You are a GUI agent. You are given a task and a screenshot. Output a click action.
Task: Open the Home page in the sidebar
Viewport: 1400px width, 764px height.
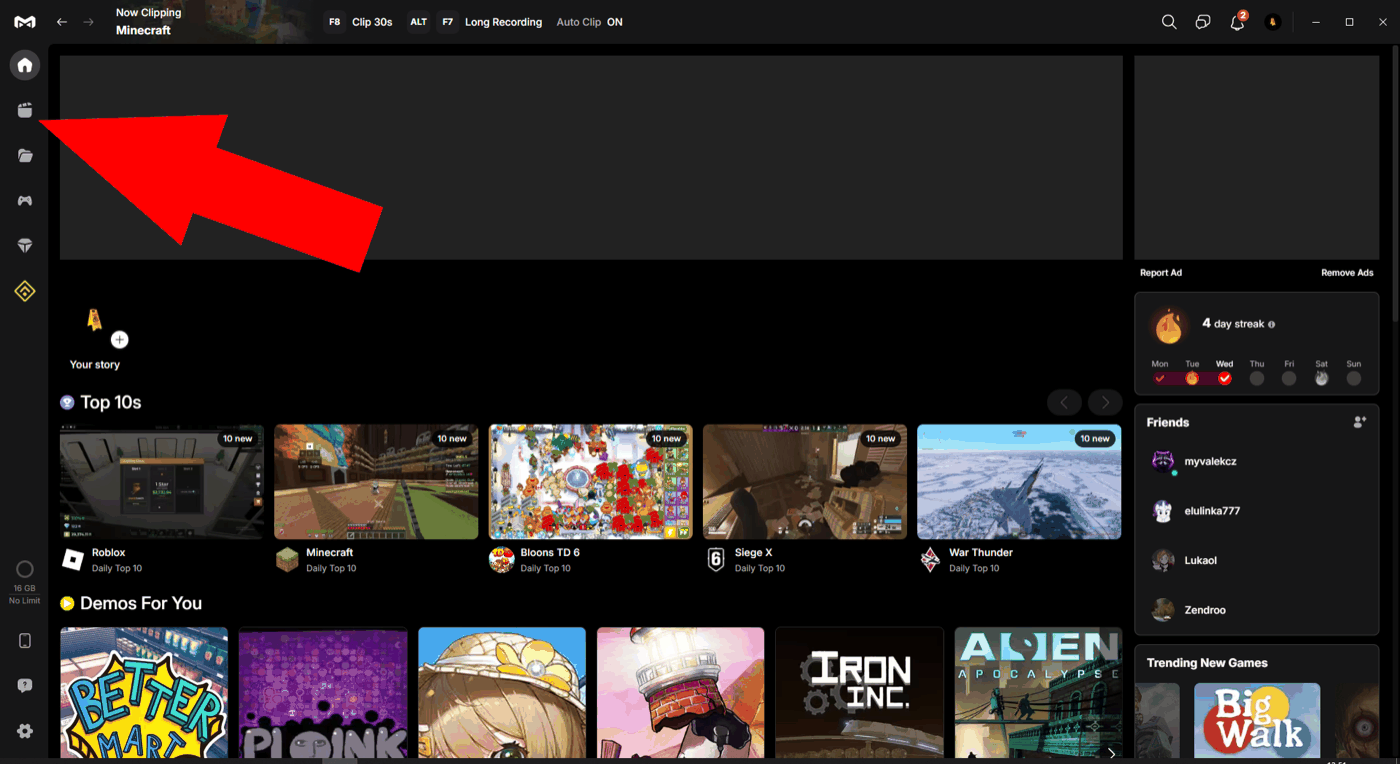click(x=25, y=65)
